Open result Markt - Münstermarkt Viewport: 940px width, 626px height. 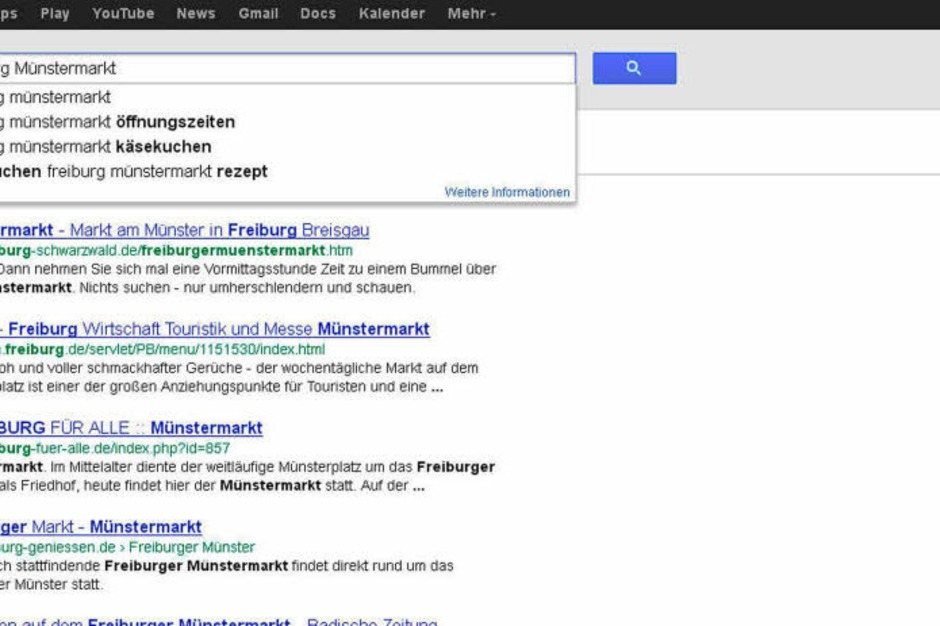pyautogui.click(x=101, y=527)
